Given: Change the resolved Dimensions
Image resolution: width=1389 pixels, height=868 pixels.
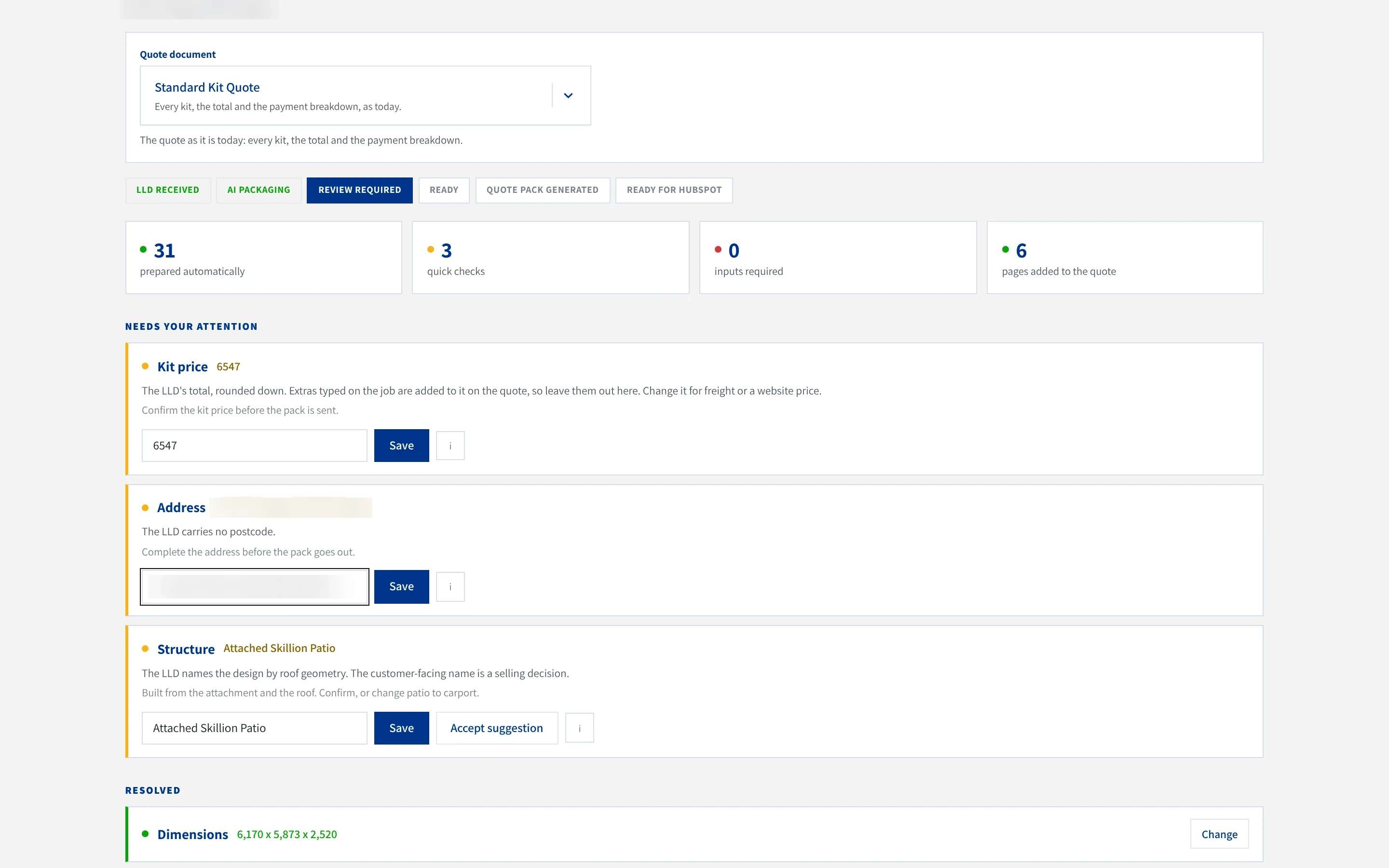Looking at the screenshot, I should tap(1219, 834).
